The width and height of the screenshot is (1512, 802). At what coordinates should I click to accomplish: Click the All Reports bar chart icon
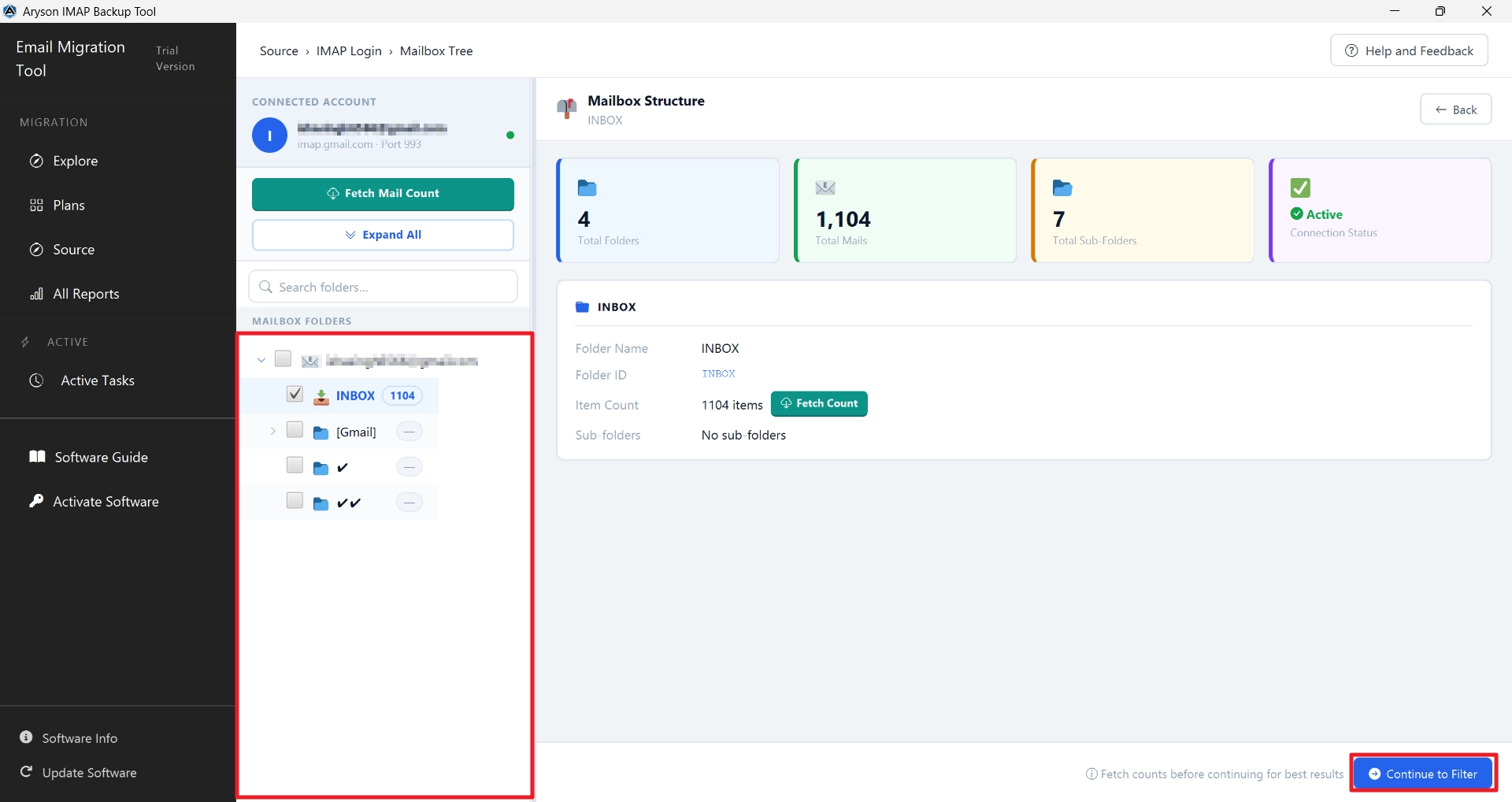(36, 294)
